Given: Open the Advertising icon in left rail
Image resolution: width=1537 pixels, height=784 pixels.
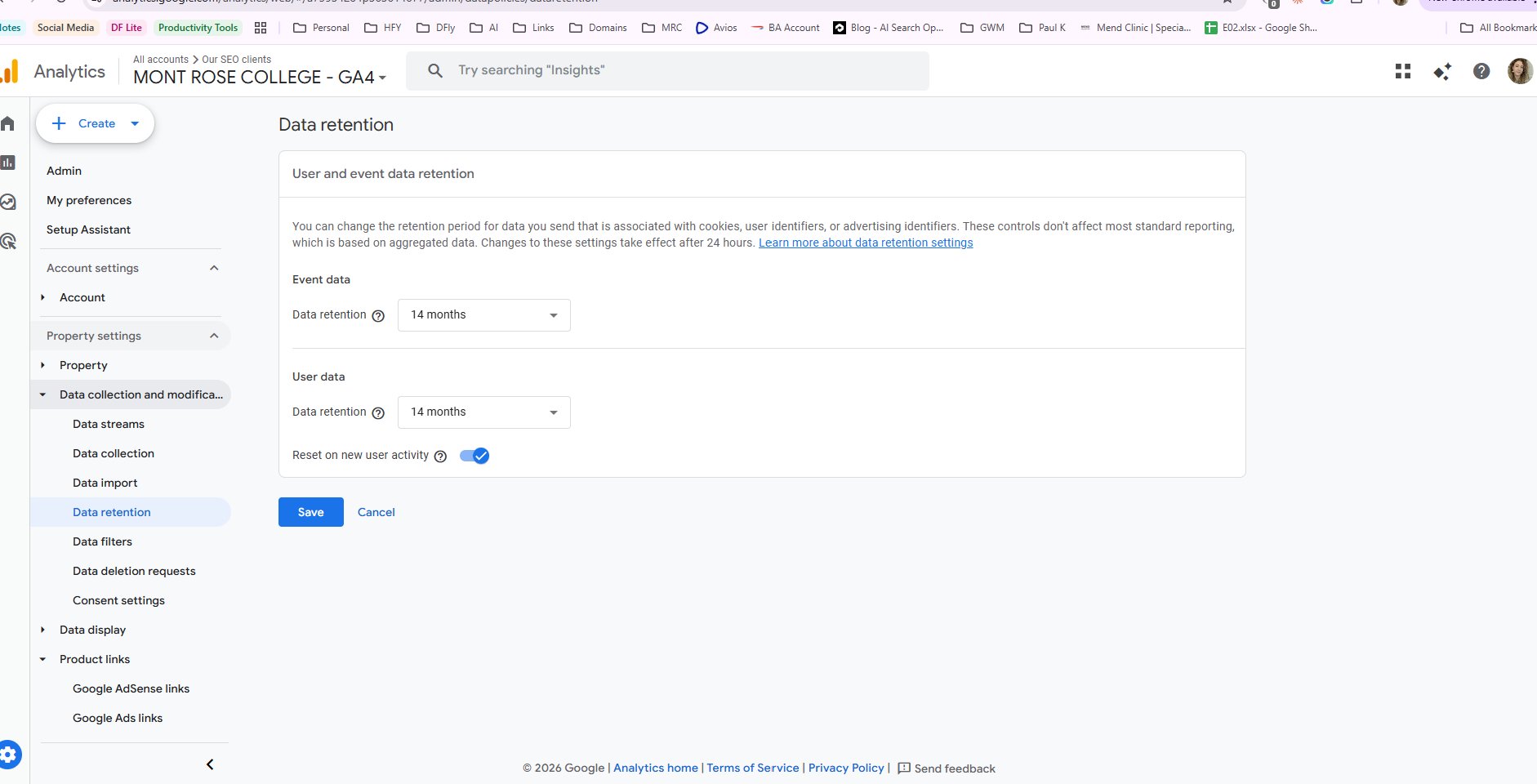Looking at the screenshot, I should [8, 241].
